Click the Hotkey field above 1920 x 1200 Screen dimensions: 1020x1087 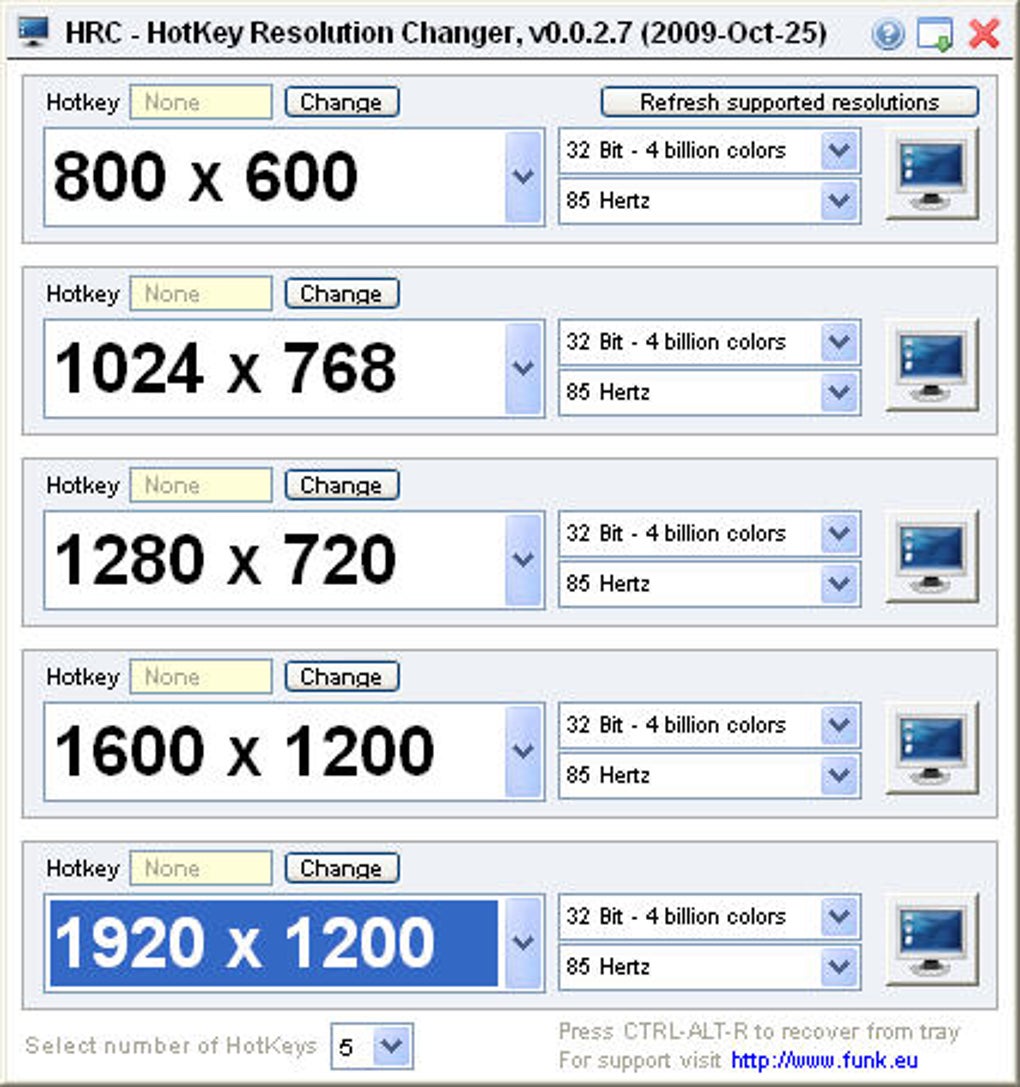click(x=201, y=867)
